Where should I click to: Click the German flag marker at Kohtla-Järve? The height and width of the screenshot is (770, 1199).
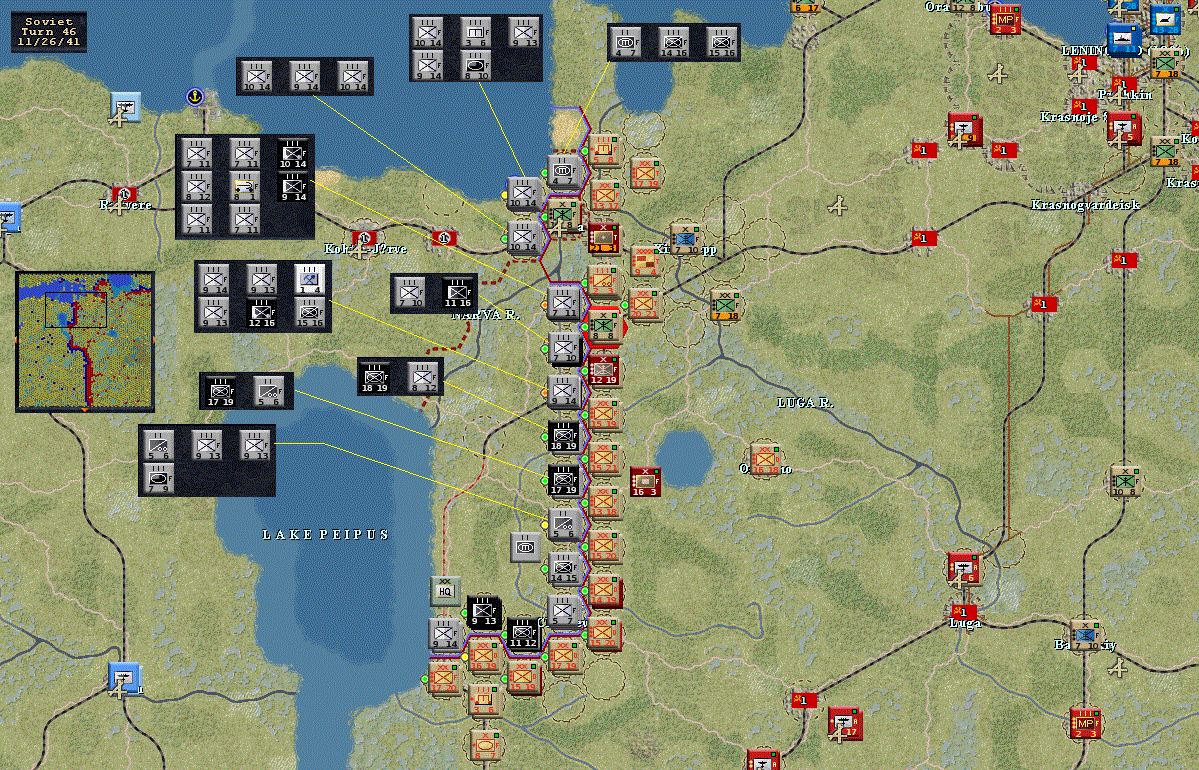coord(364,237)
